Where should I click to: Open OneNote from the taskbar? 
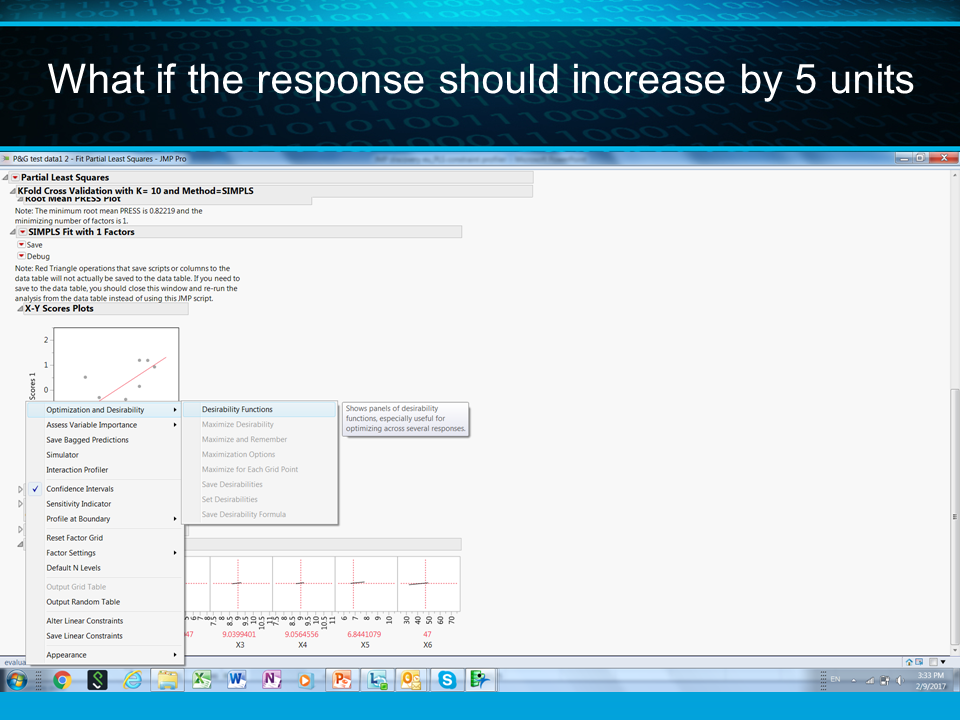(x=271, y=680)
